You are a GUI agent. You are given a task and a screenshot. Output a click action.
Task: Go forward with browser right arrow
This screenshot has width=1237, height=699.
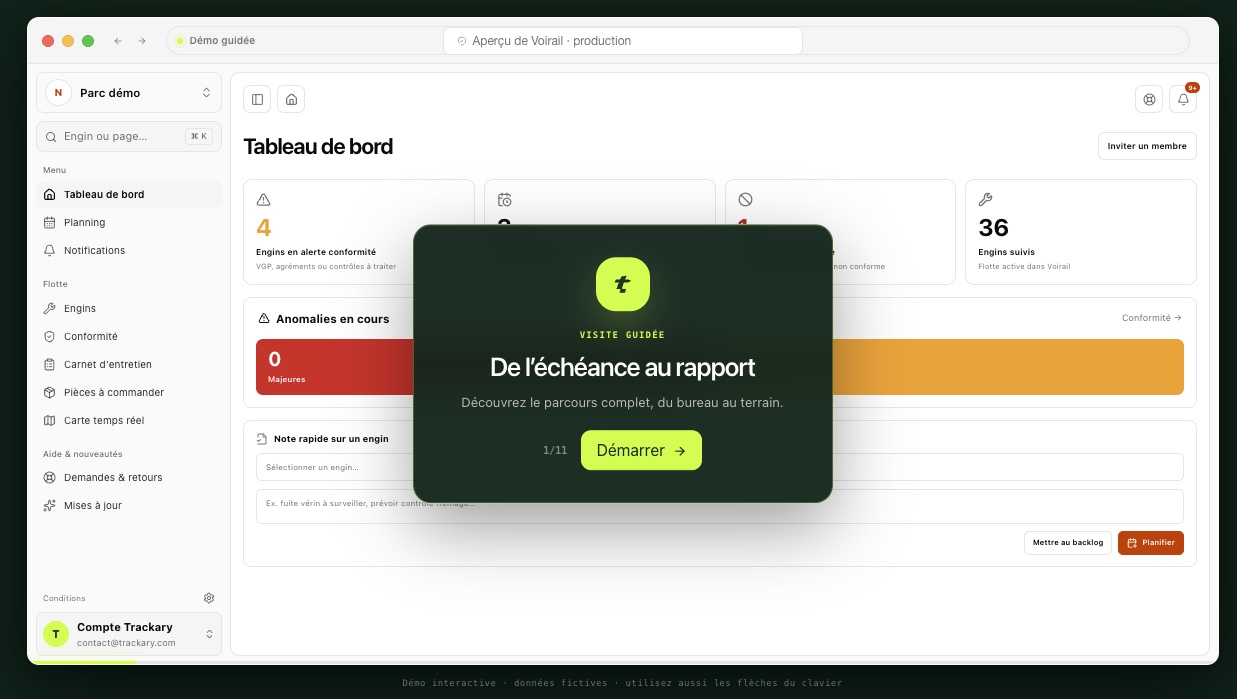(x=142, y=41)
